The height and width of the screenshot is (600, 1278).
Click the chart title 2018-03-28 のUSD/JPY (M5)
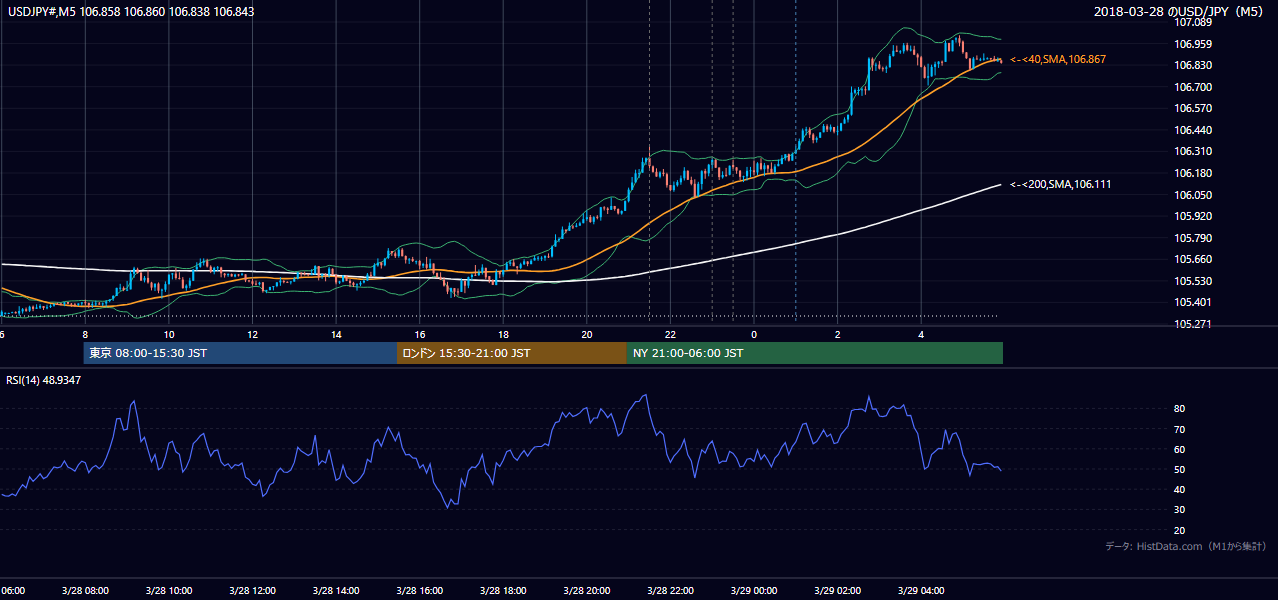[1181, 12]
